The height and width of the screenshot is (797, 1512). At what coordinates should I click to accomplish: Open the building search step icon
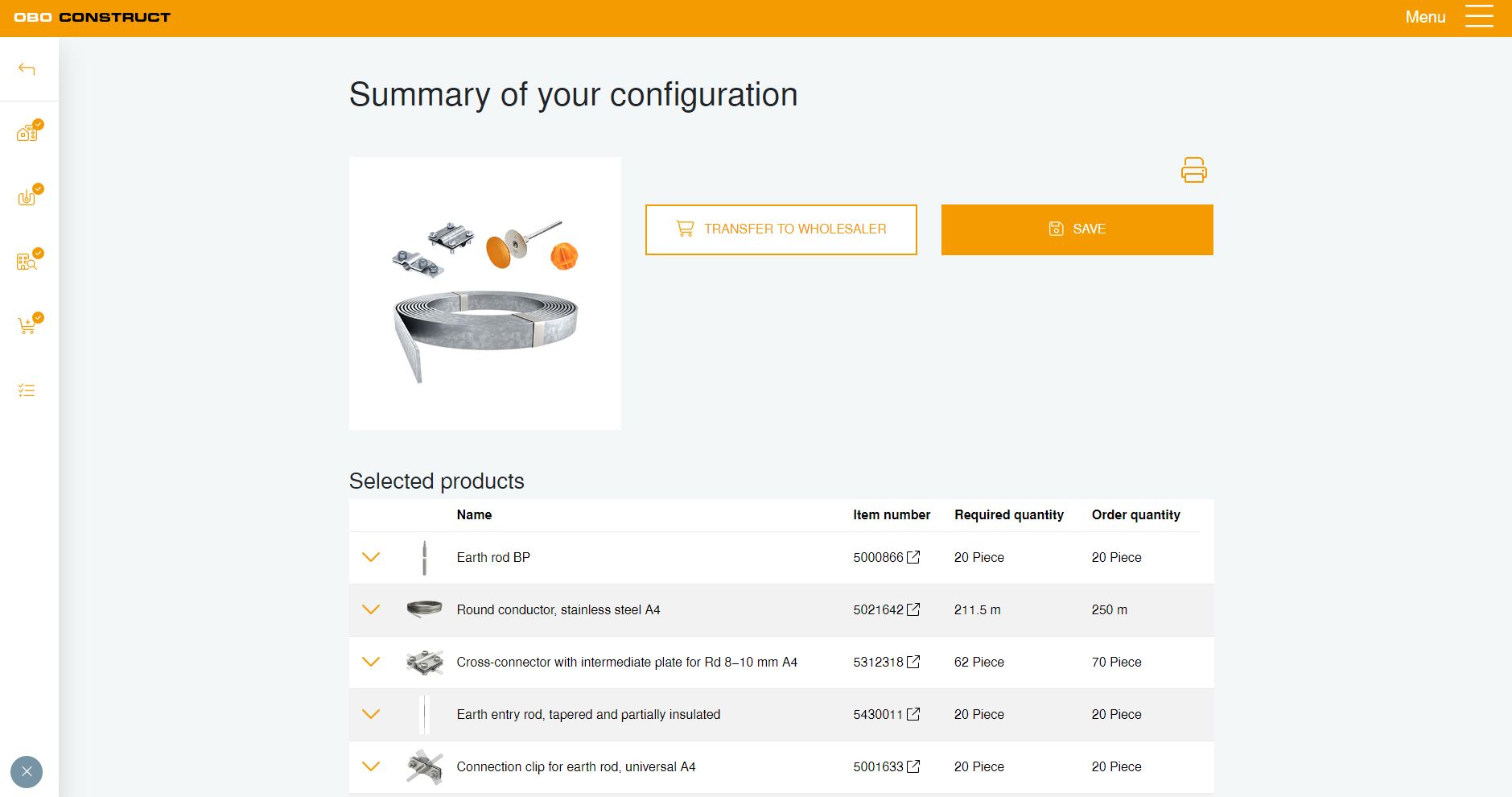point(27,262)
